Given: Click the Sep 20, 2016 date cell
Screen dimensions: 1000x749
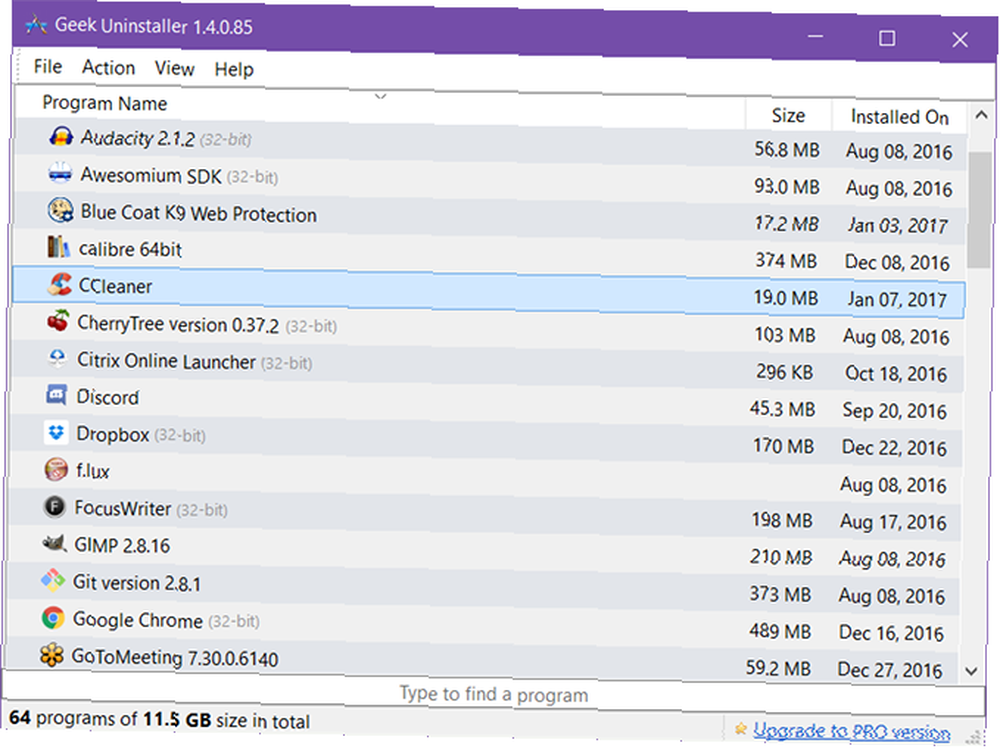Looking at the screenshot, I should [894, 410].
